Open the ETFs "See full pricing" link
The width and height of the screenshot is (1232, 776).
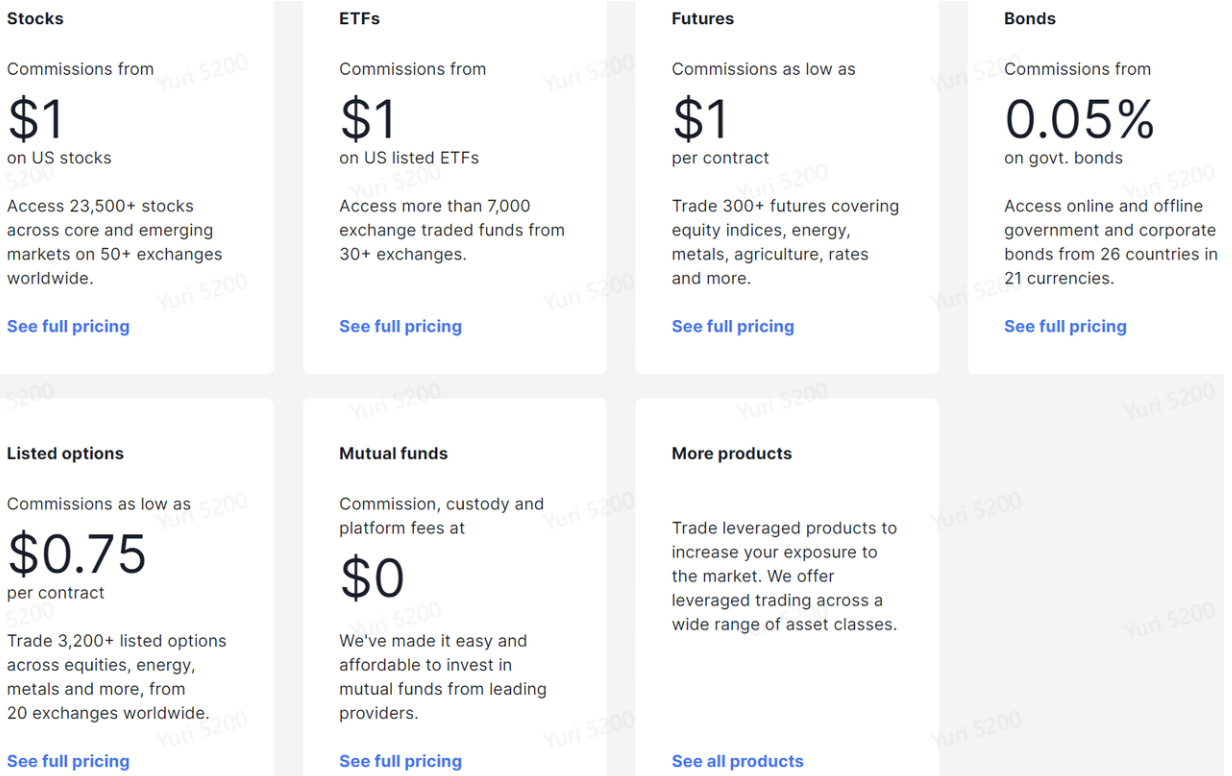click(400, 326)
